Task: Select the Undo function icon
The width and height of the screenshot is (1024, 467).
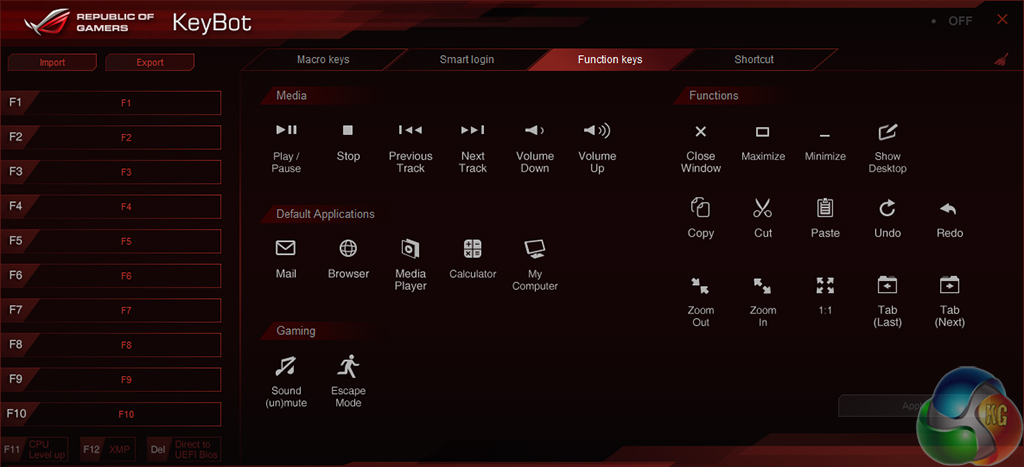Action: coord(887,208)
